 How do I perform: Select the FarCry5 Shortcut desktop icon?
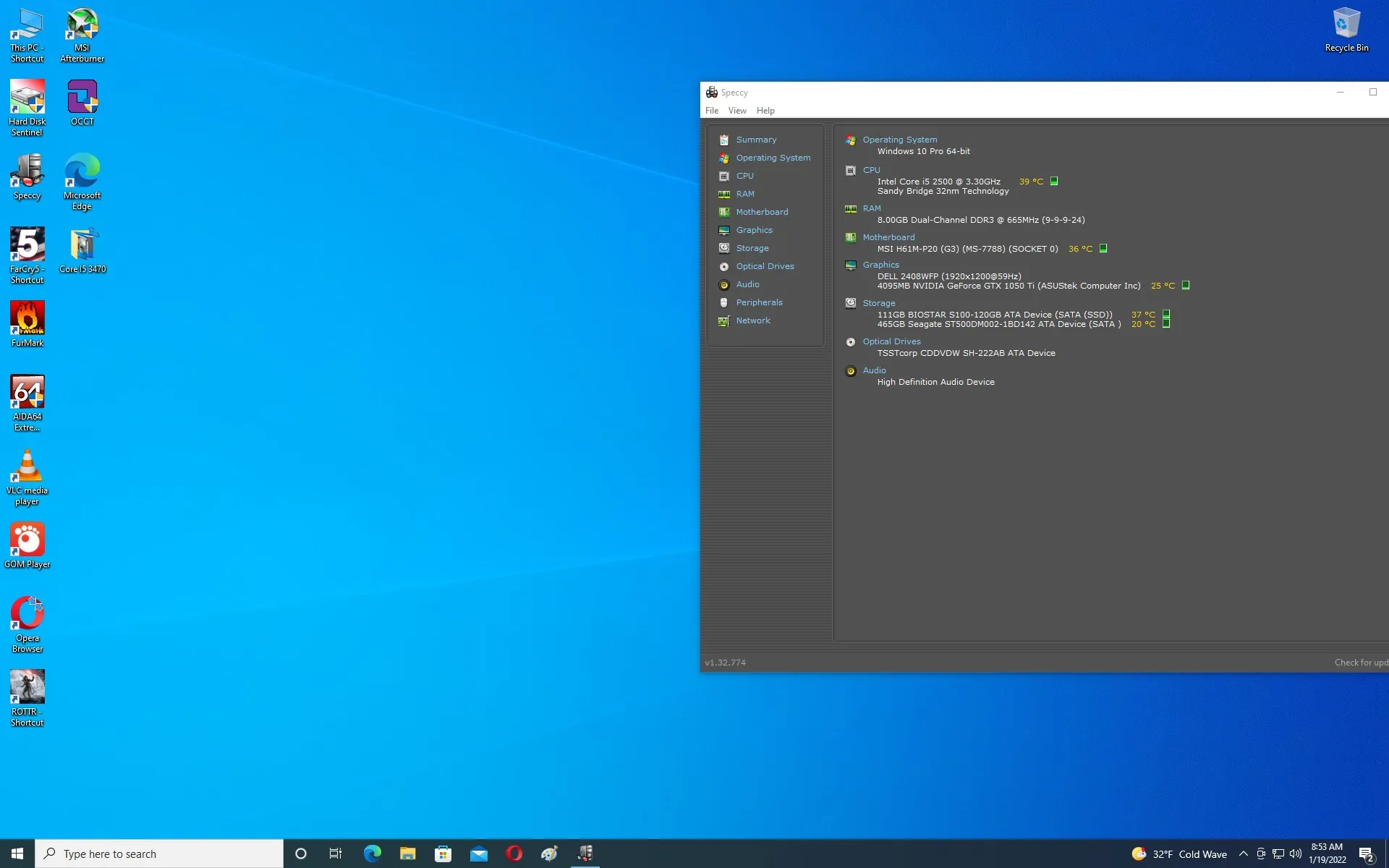27,255
